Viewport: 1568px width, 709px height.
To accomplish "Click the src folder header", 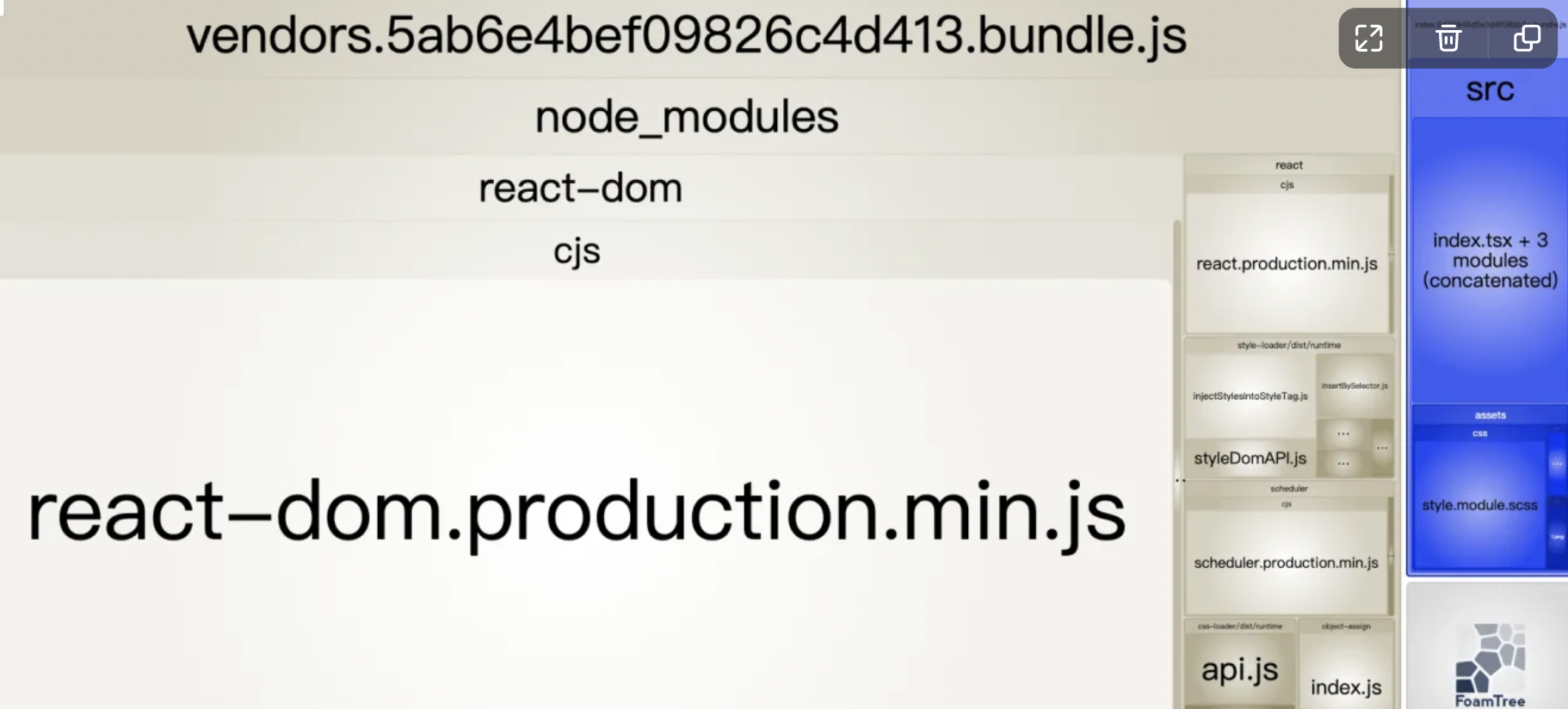I will pyautogui.click(x=1490, y=89).
